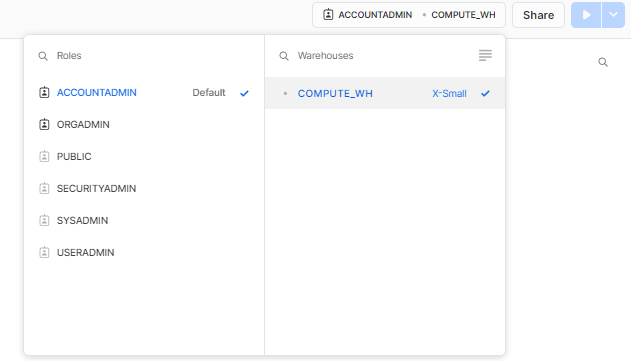This screenshot has height=361, width=631.
Task: Click the Share button
Action: click(x=538, y=15)
